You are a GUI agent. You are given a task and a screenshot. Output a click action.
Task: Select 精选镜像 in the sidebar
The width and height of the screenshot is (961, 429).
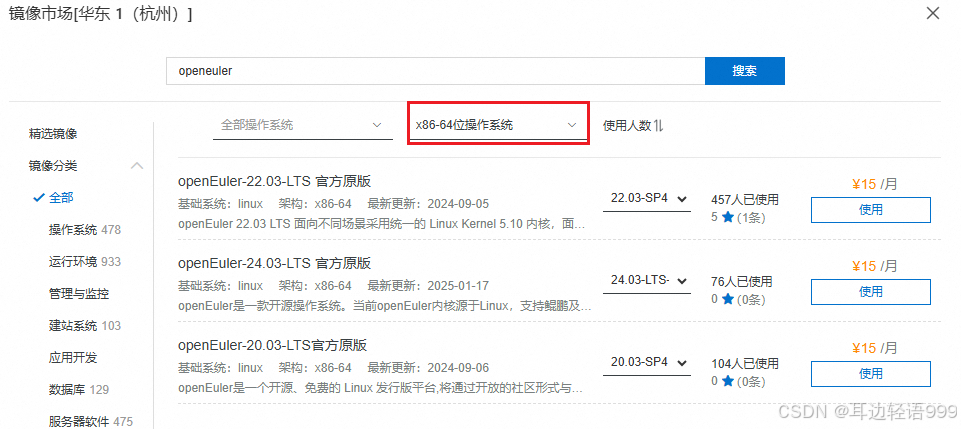click(x=53, y=134)
